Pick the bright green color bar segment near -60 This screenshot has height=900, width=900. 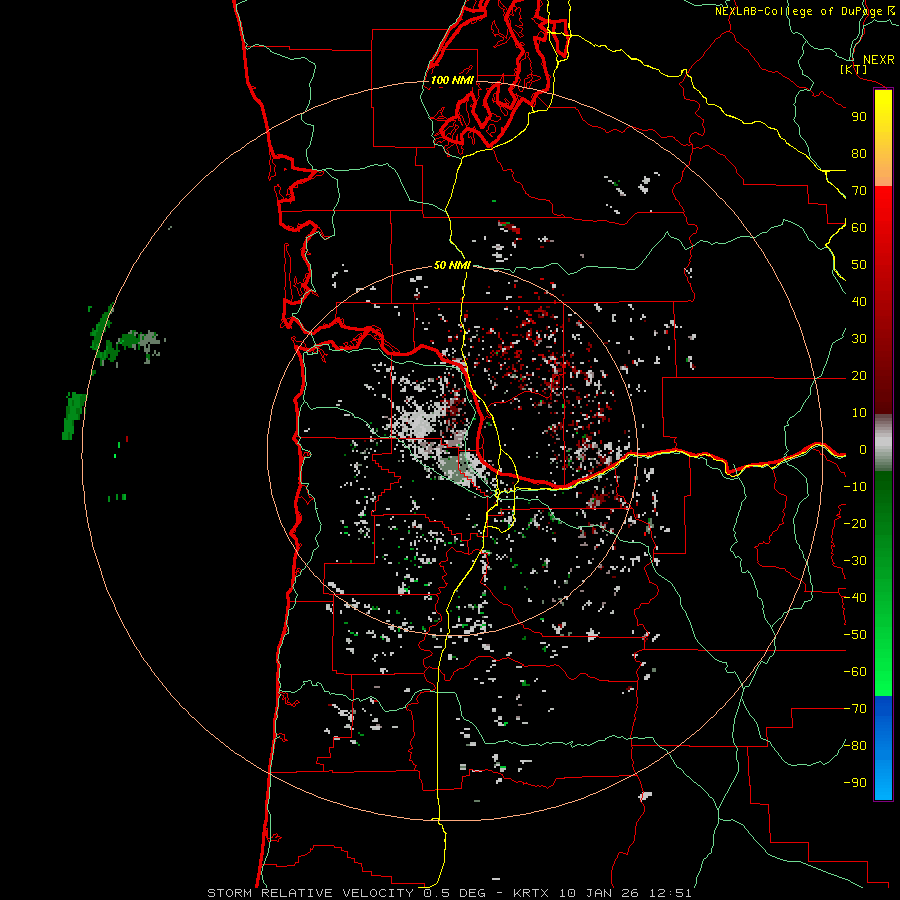[883, 674]
